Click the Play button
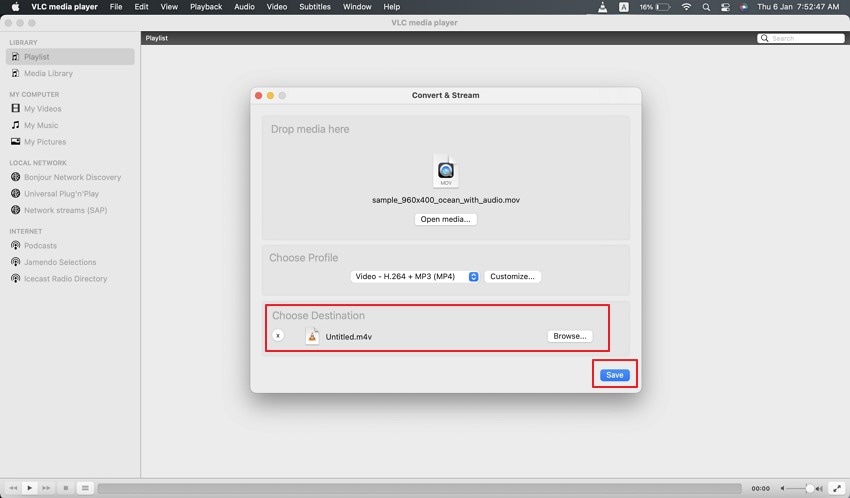 pos(30,488)
